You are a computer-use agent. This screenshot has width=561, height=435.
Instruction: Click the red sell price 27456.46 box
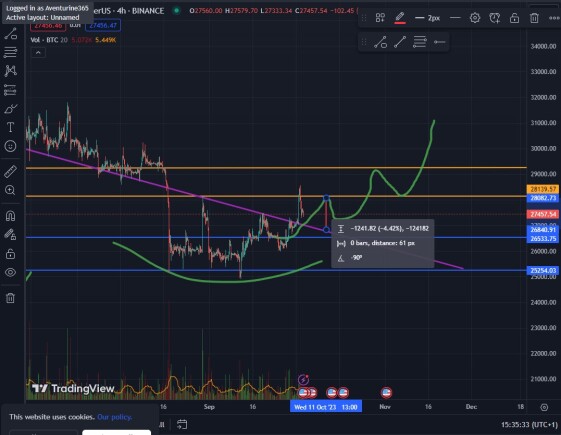coord(48,26)
